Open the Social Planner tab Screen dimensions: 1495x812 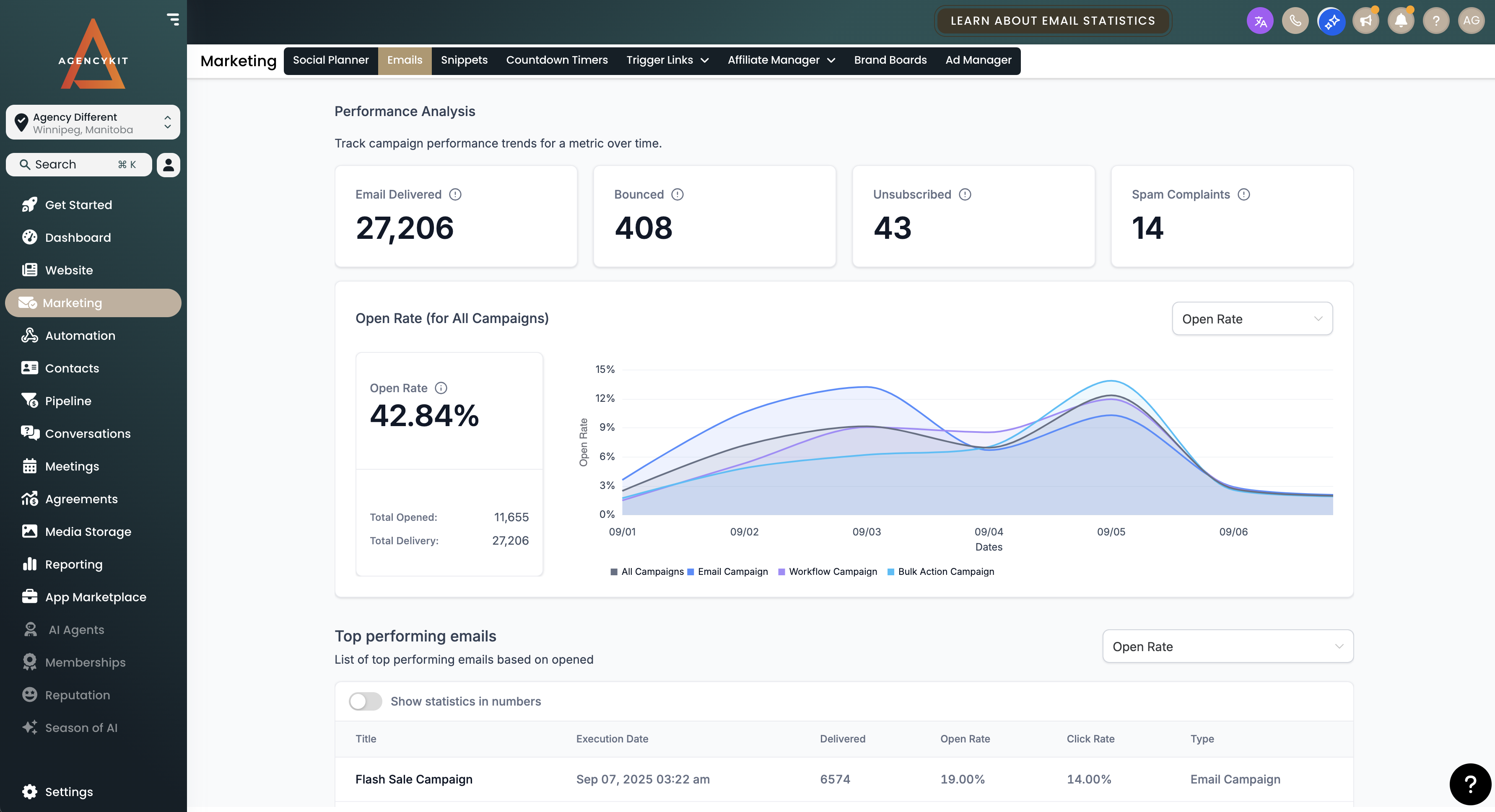tap(330, 60)
